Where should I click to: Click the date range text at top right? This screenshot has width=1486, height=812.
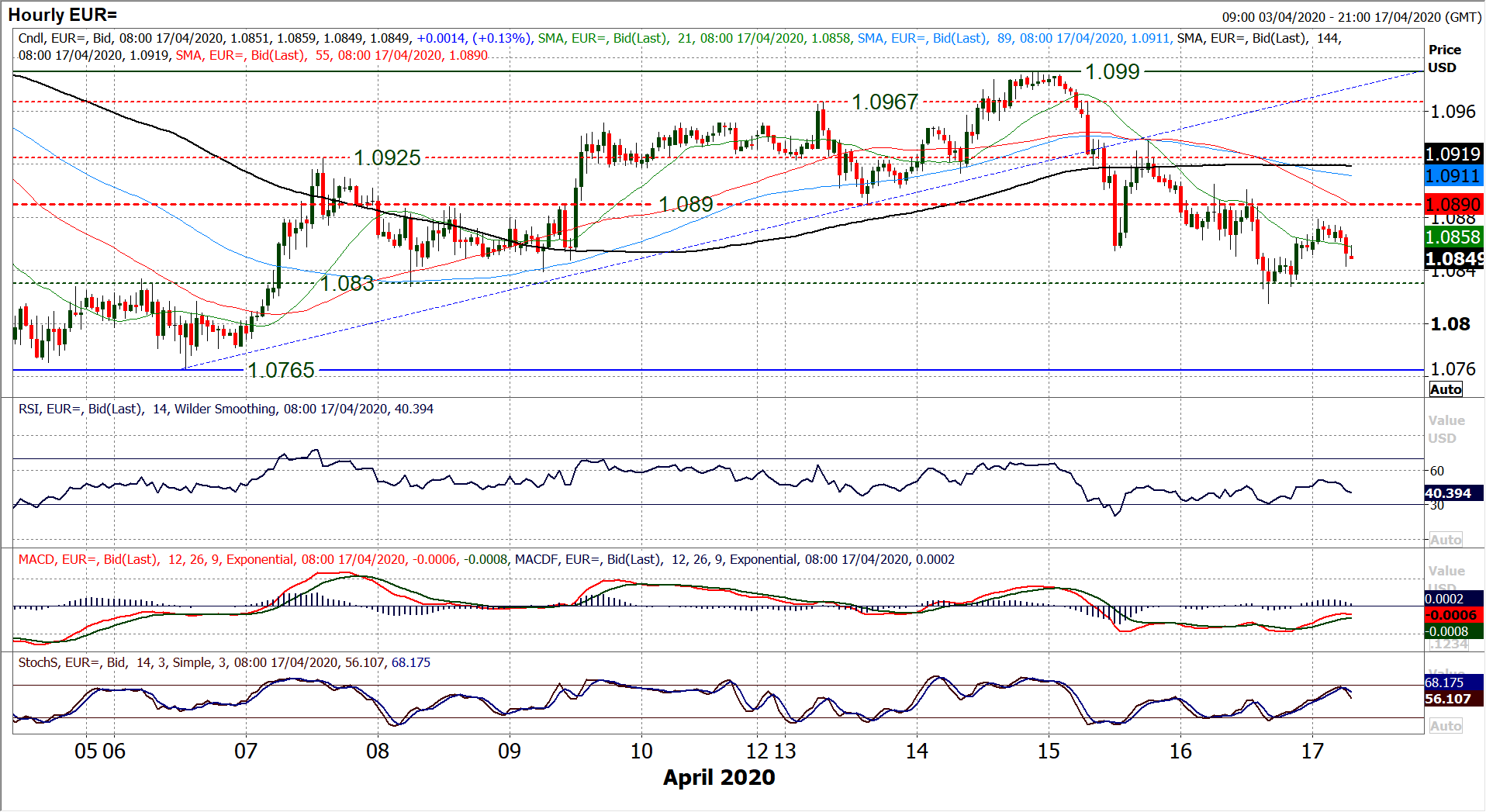coord(1352,17)
